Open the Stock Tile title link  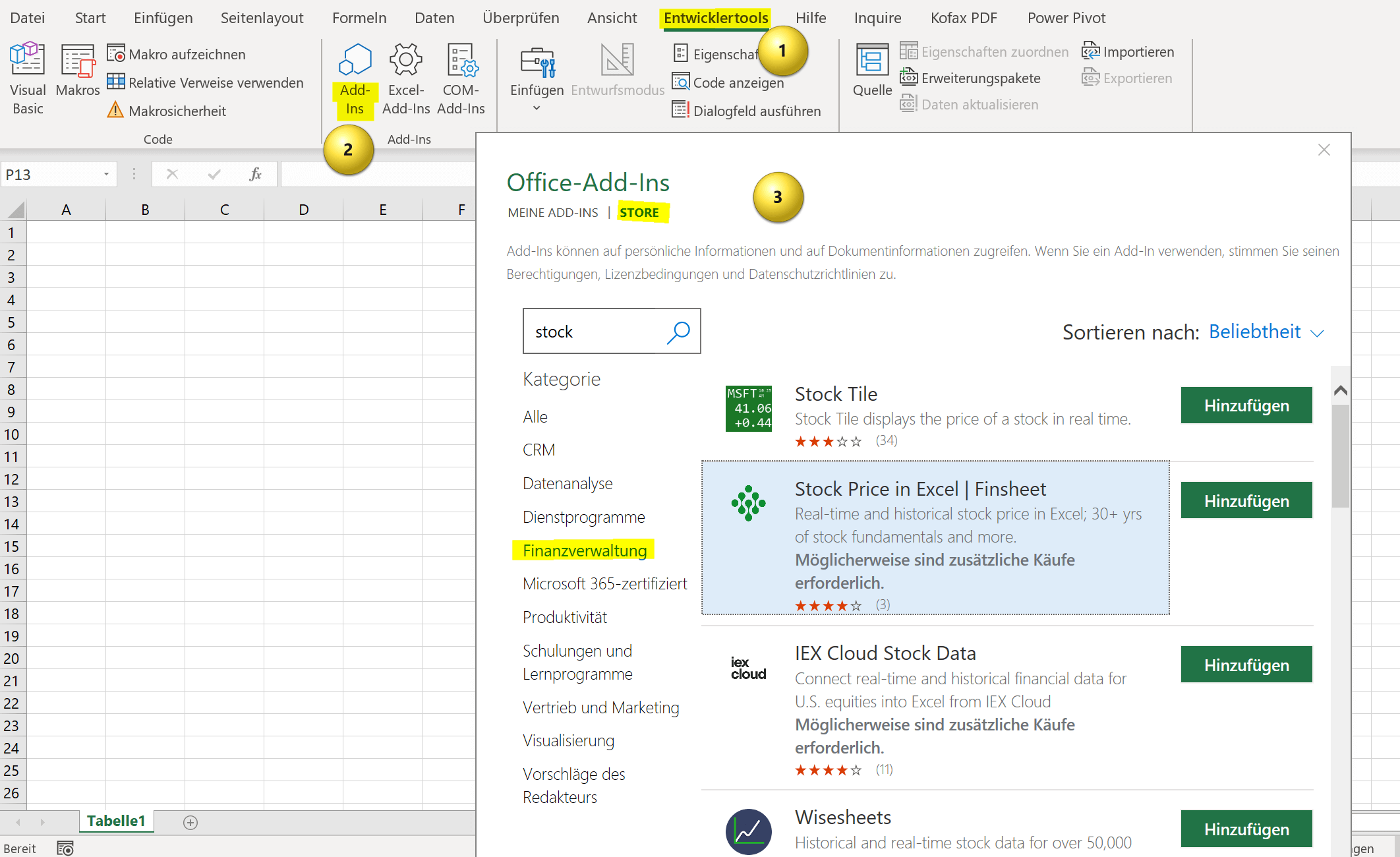[836, 394]
